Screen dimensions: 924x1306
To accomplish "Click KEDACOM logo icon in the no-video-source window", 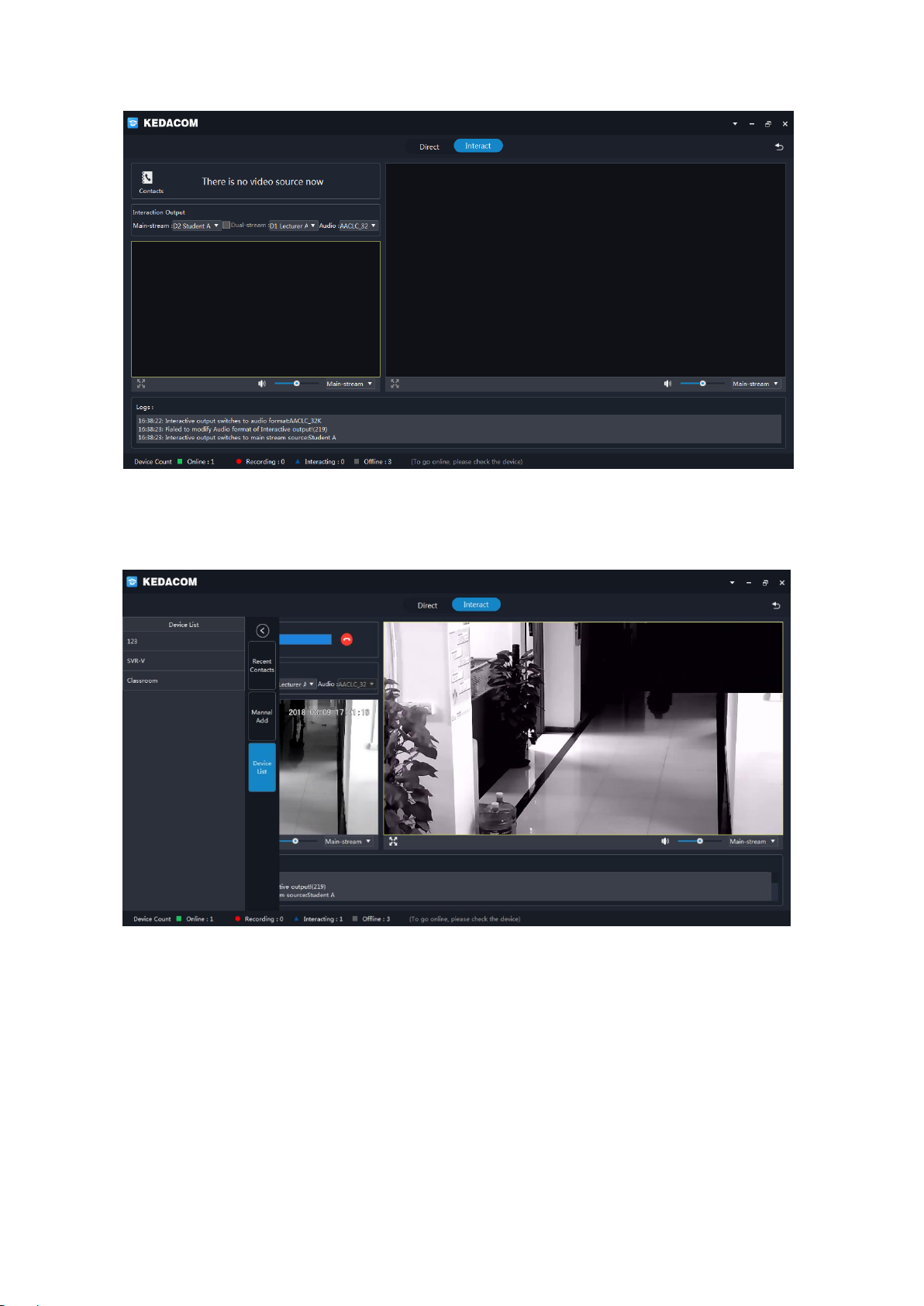I will [x=133, y=122].
